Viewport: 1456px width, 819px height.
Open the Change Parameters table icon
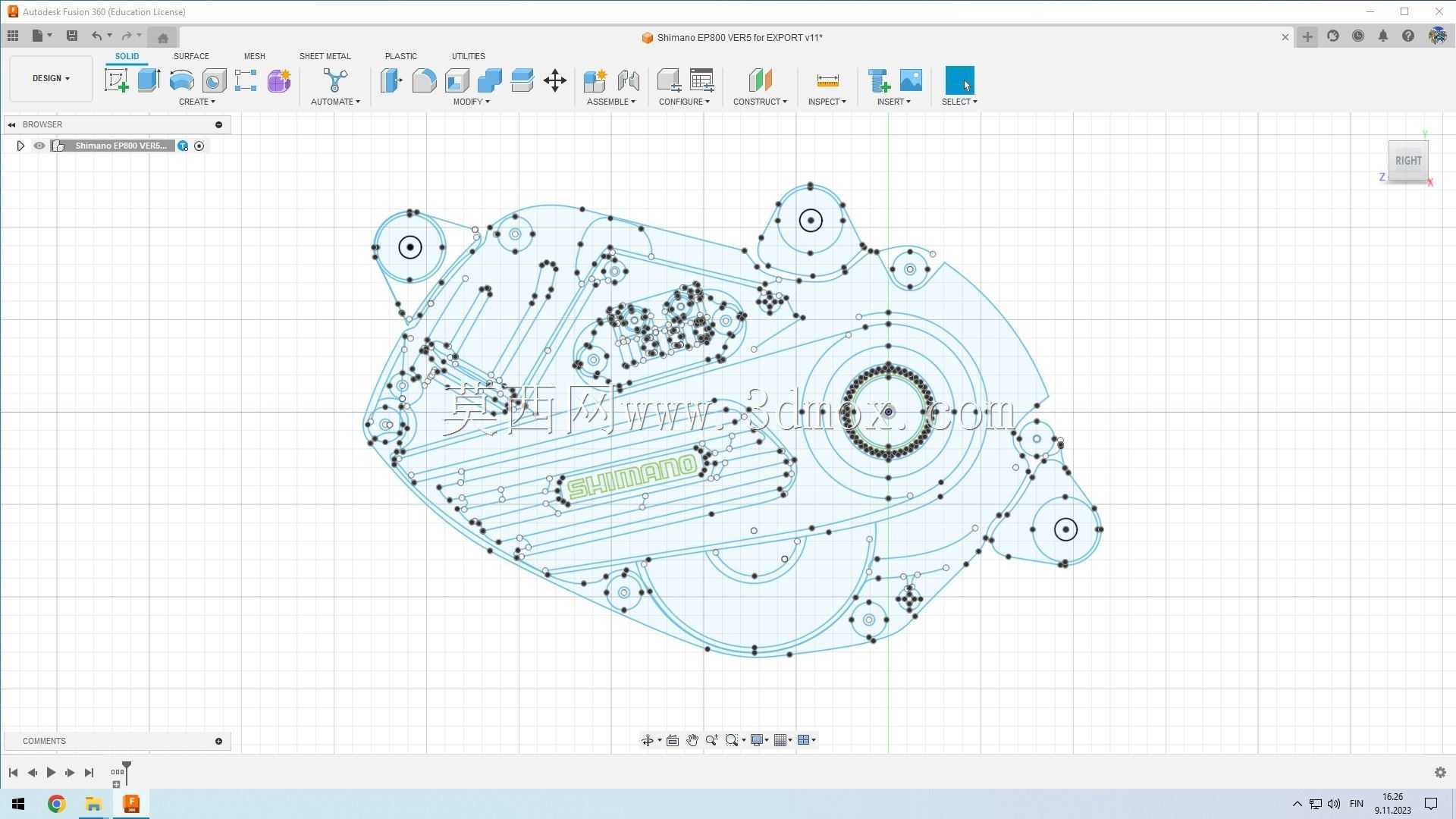(x=701, y=80)
